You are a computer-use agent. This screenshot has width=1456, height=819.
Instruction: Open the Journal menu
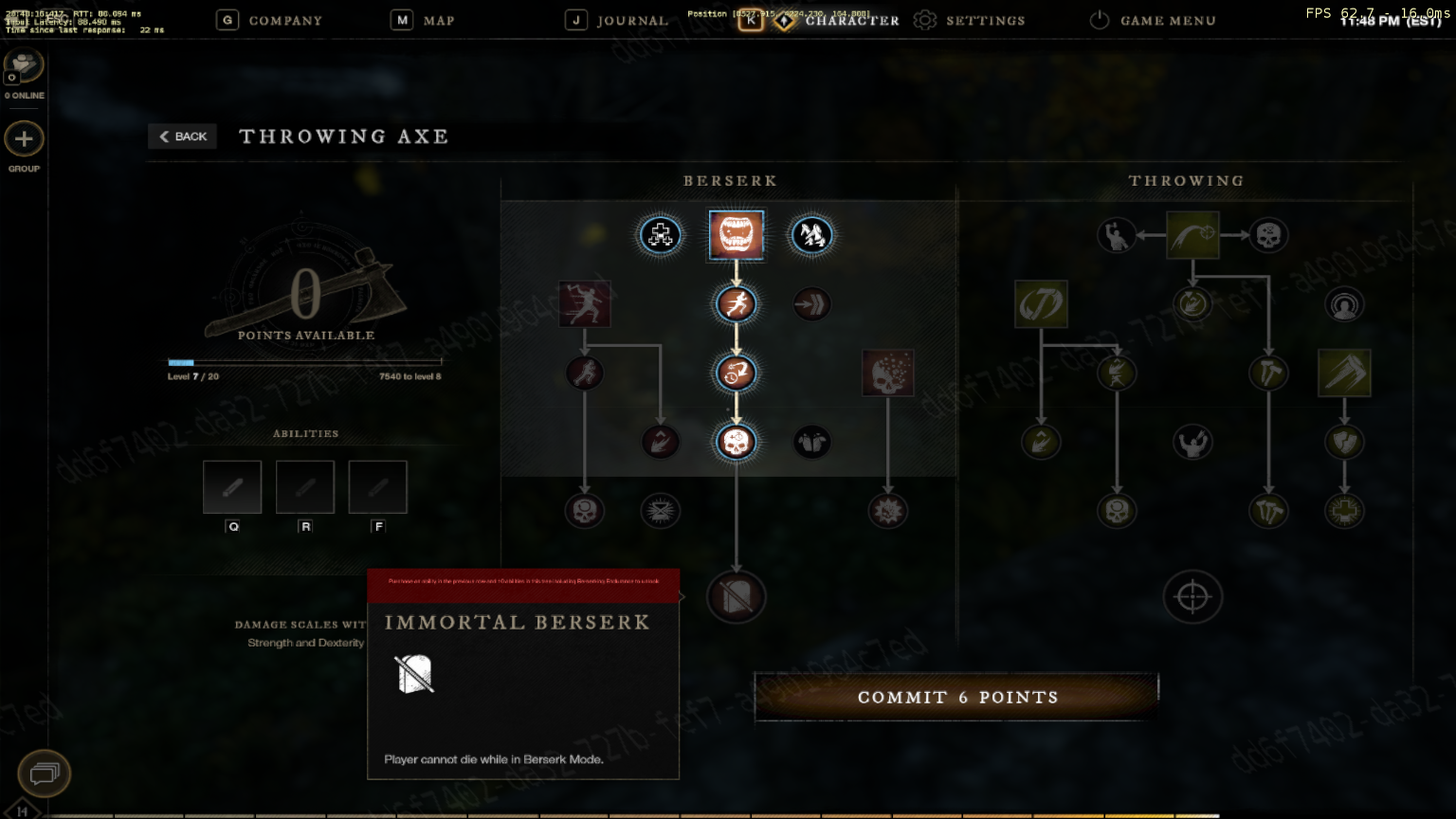click(617, 20)
